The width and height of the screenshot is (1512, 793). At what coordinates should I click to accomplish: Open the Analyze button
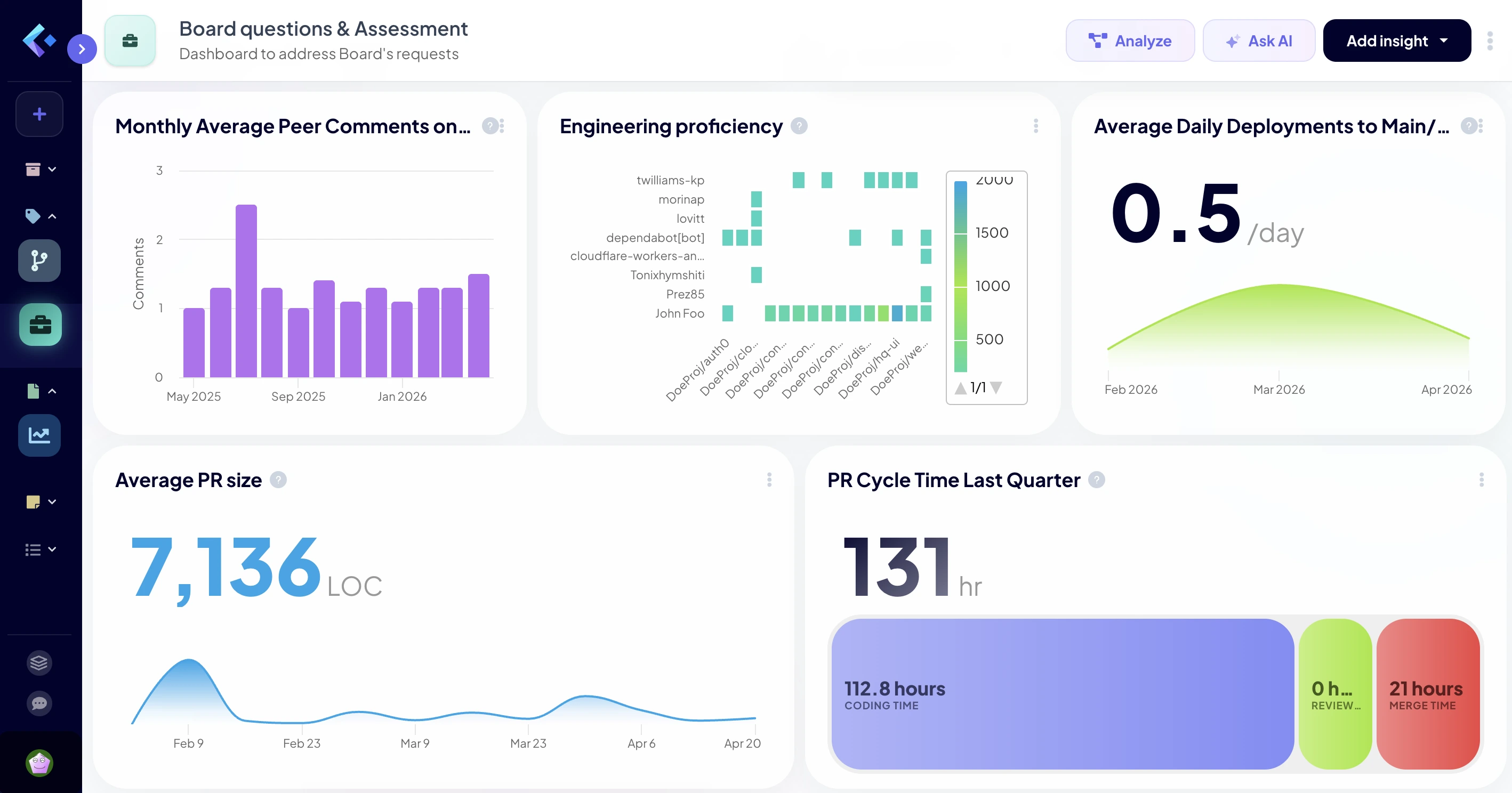tap(1130, 41)
